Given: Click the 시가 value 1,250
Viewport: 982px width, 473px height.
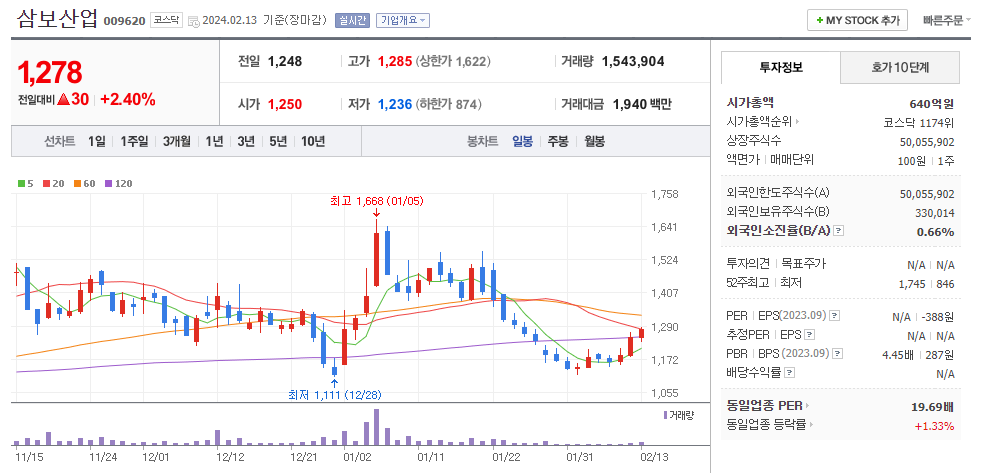Looking at the screenshot, I should (285, 105).
